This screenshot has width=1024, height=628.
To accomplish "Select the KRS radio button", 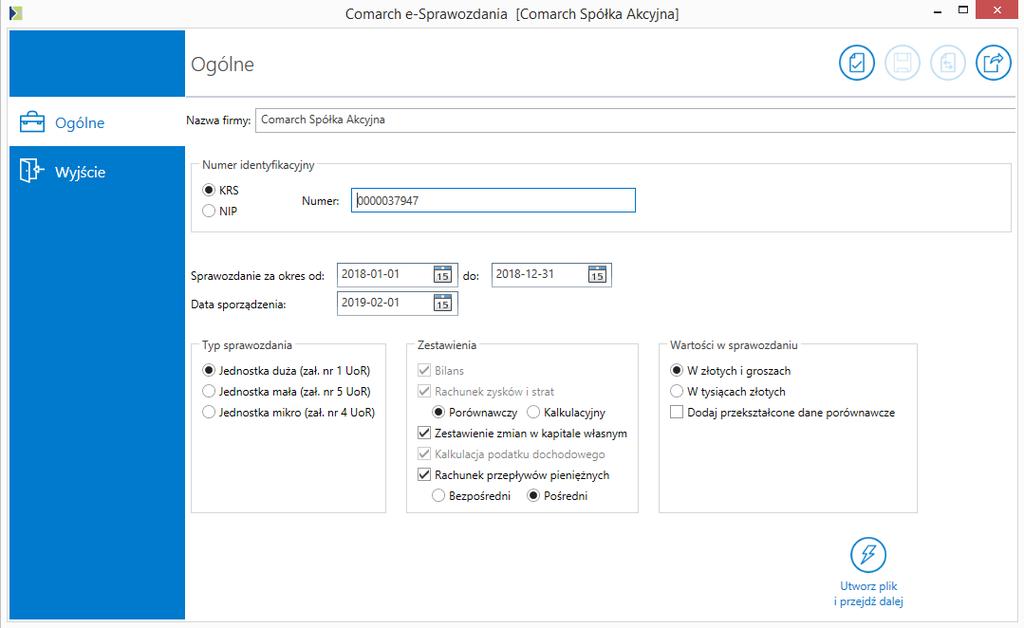I will [x=208, y=190].
